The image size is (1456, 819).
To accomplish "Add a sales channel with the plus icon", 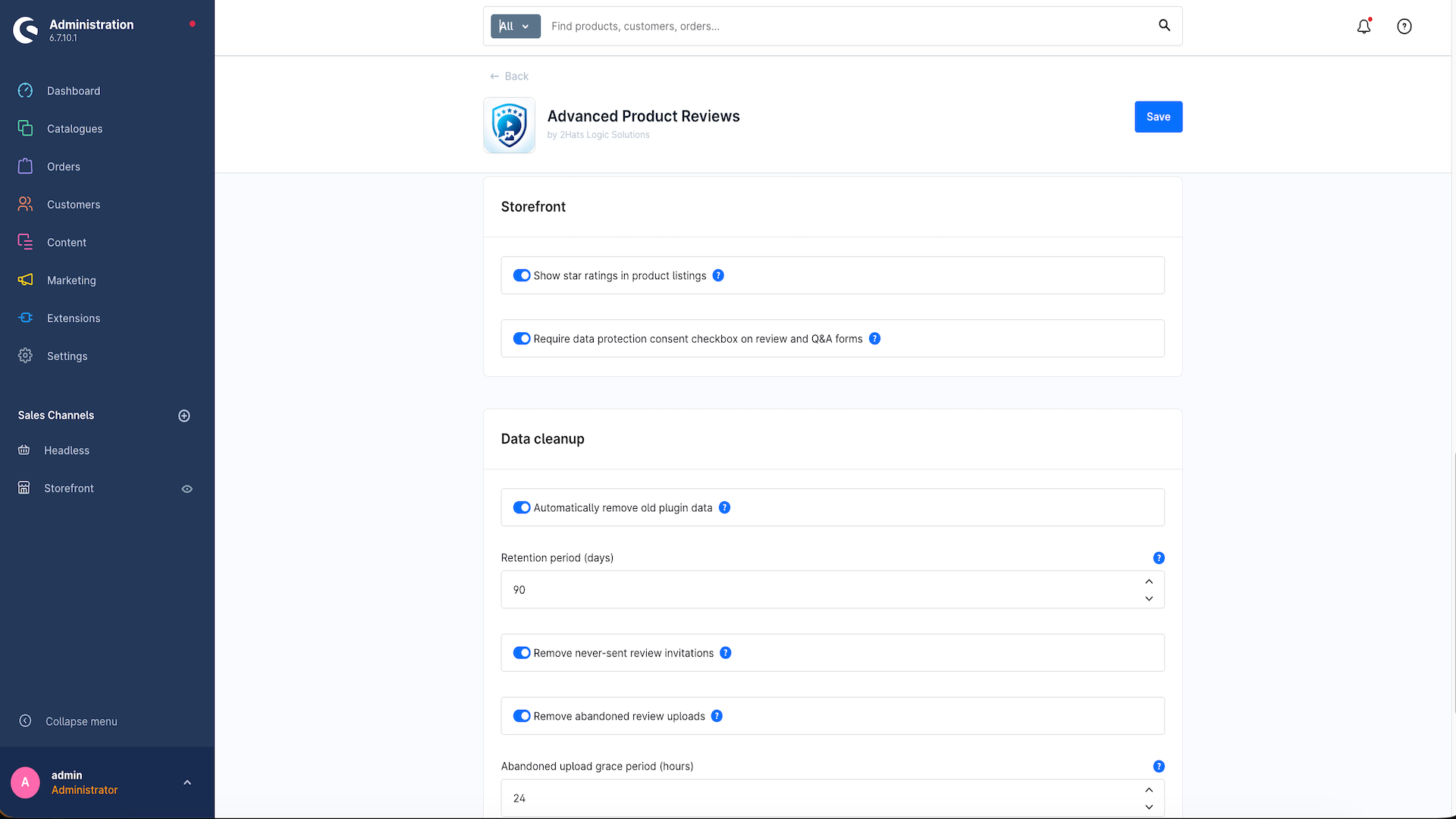I will [x=184, y=416].
